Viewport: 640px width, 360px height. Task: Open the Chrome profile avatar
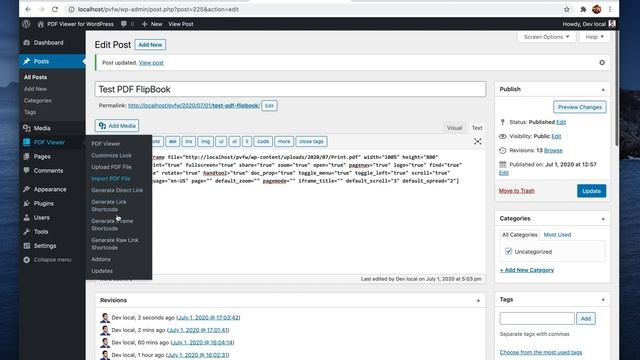coord(596,9)
